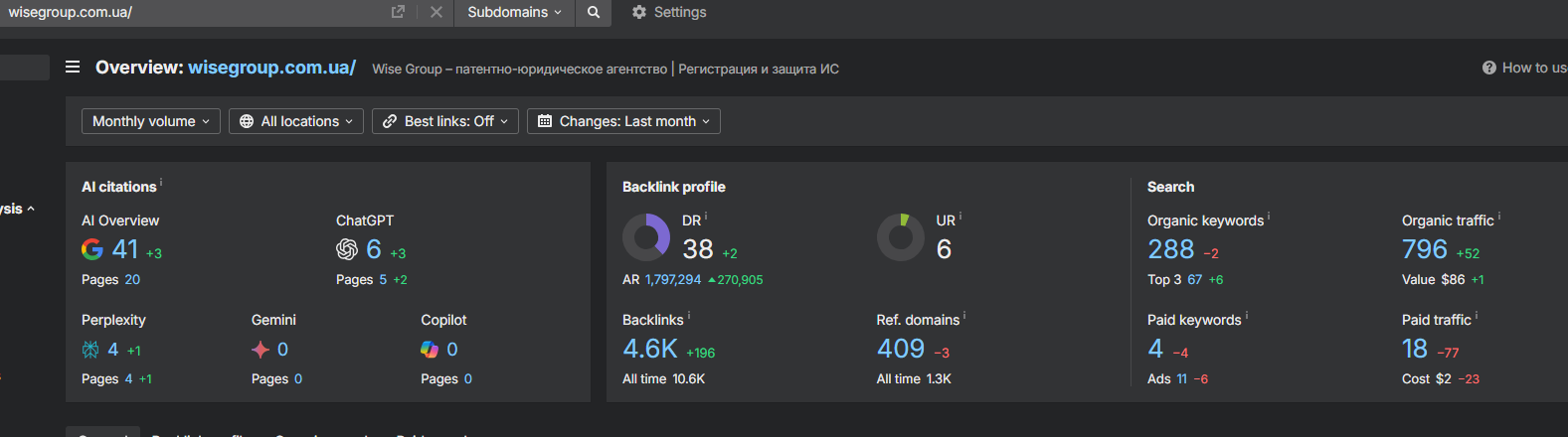The width and height of the screenshot is (1568, 437).
Task: Clear the URL input field
Action: coord(436,12)
